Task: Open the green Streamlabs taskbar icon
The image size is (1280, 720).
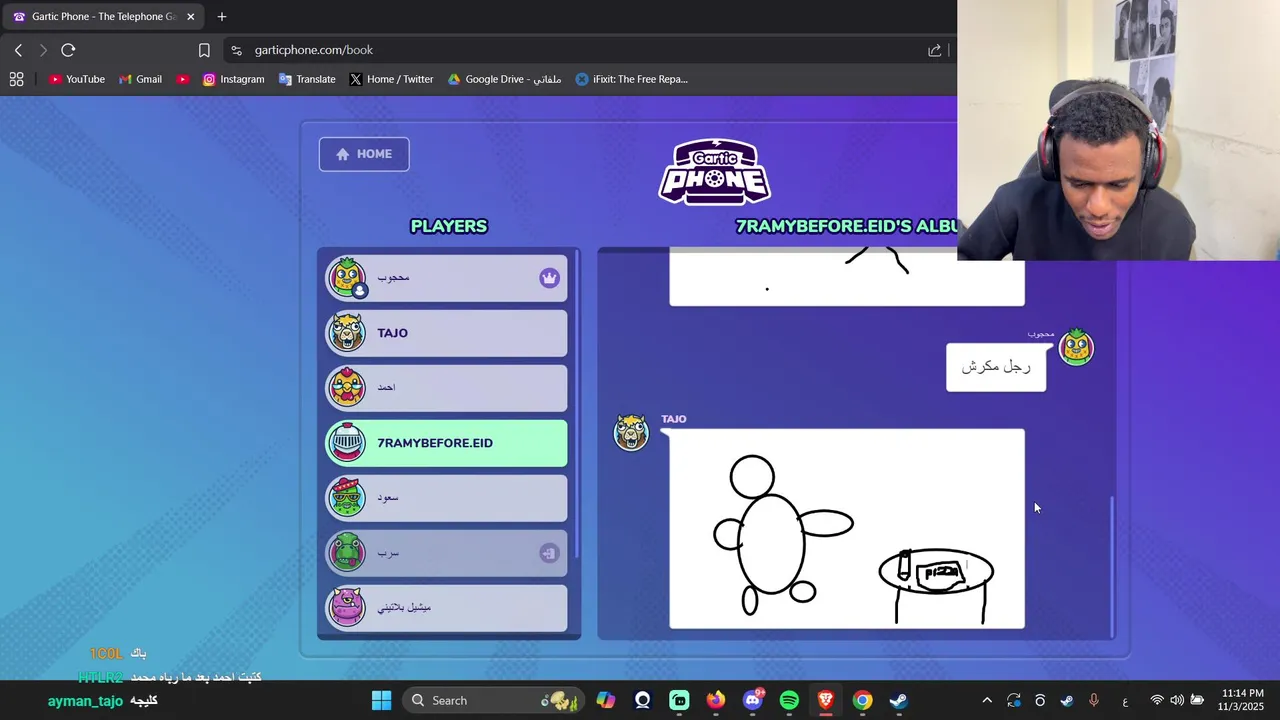Action: 679,700
